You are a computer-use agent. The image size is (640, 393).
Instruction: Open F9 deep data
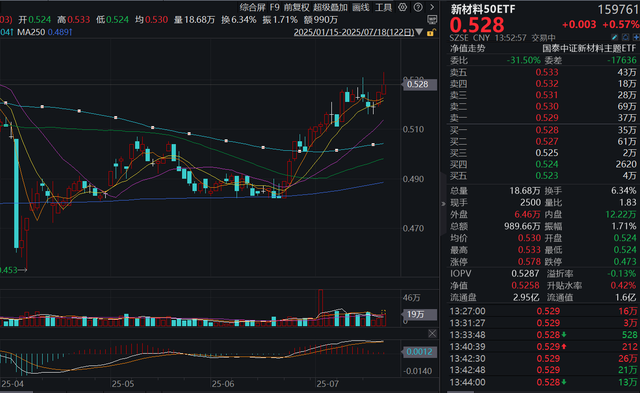click(275, 7)
